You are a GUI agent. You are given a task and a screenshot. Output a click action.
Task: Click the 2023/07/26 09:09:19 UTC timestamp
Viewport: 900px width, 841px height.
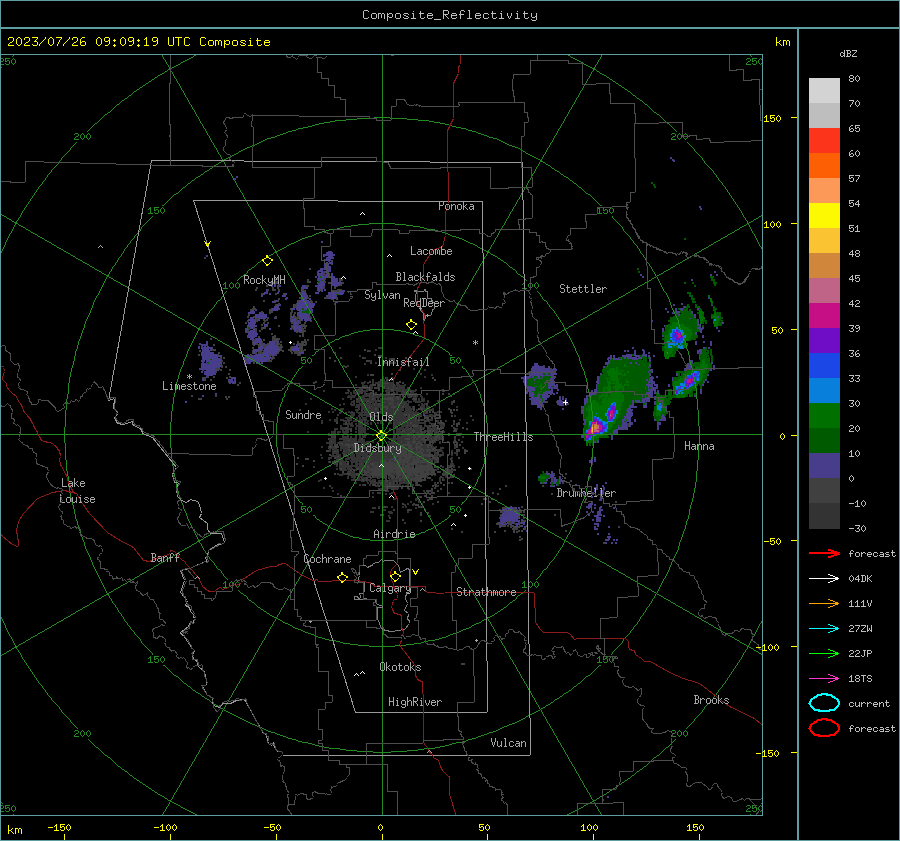(138, 42)
